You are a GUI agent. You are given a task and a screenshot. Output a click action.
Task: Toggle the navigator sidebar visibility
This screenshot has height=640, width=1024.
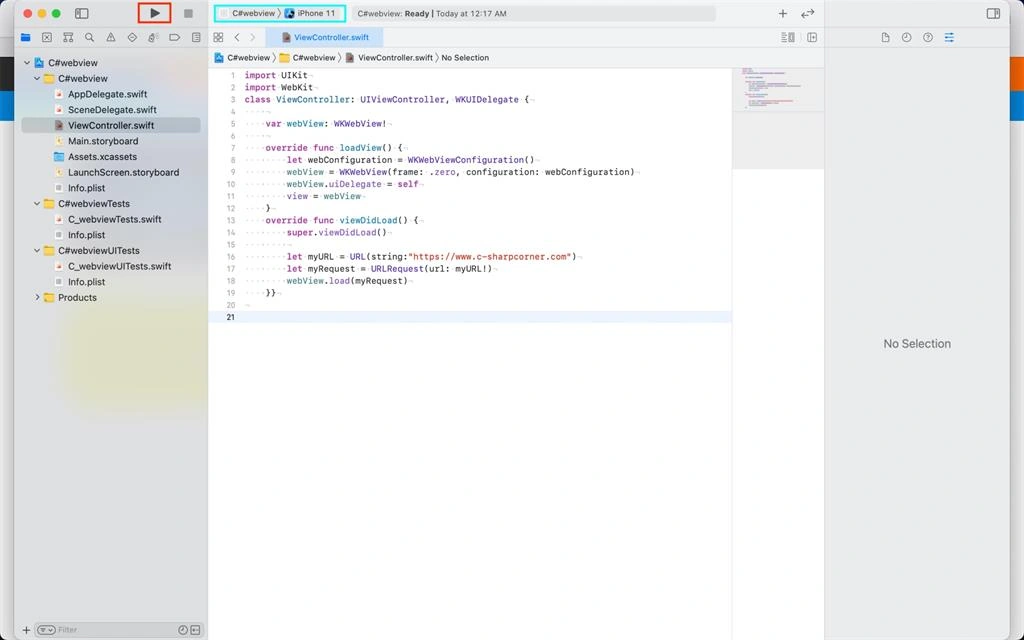point(82,13)
